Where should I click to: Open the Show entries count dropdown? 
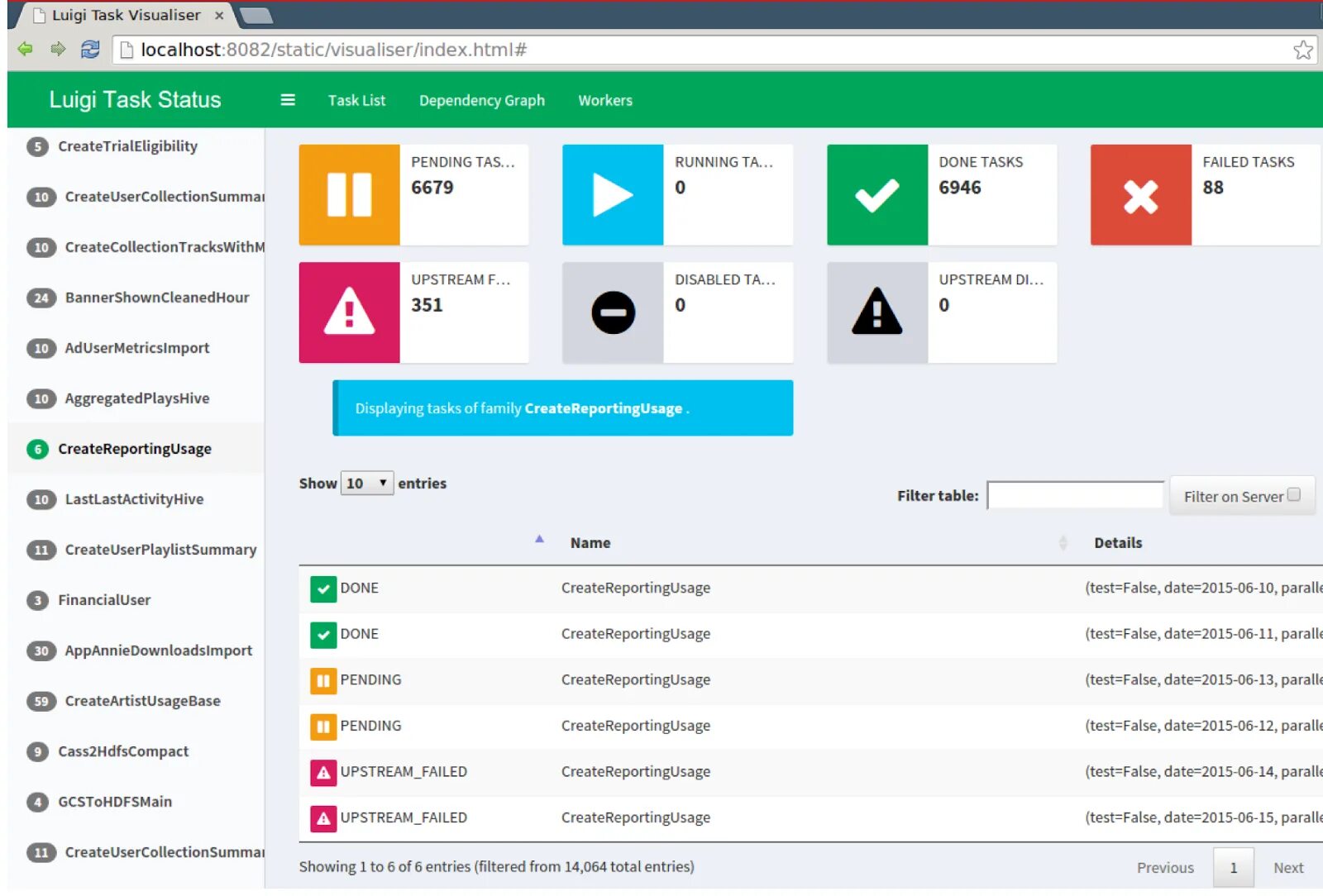coord(367,484)
